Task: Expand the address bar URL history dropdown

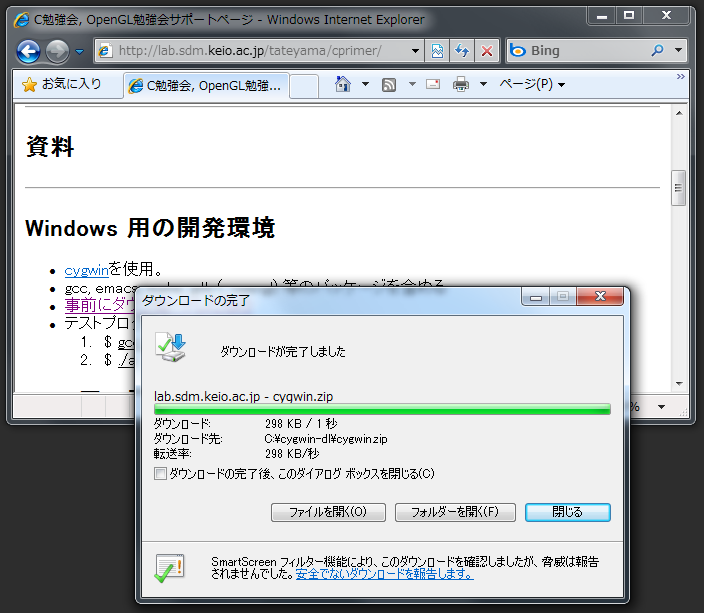Action: 416,51
